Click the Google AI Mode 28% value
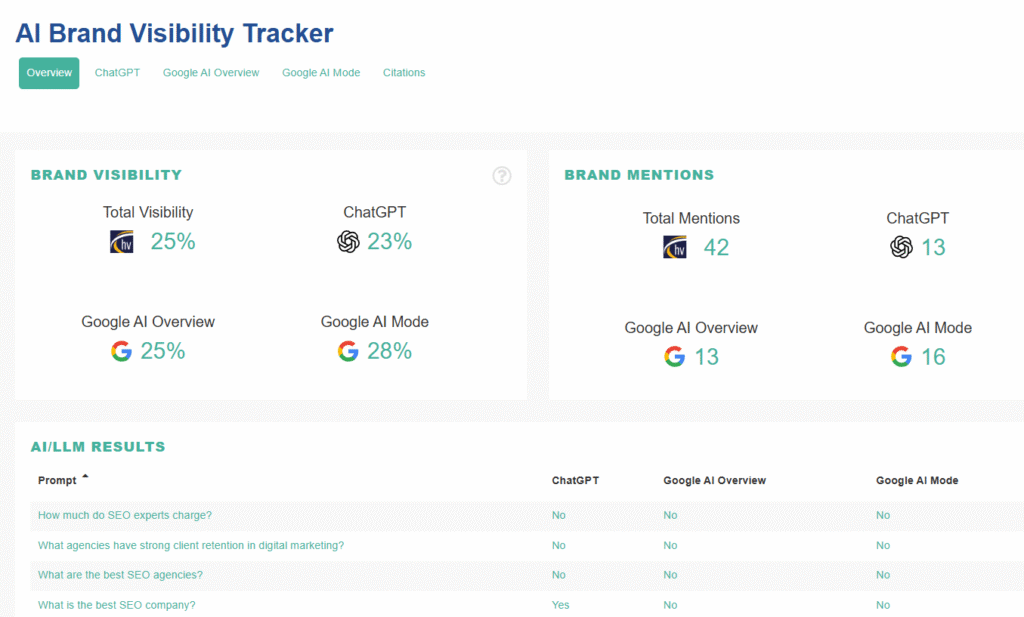This screenshot has height=617, width=1024. coord(389,351)
